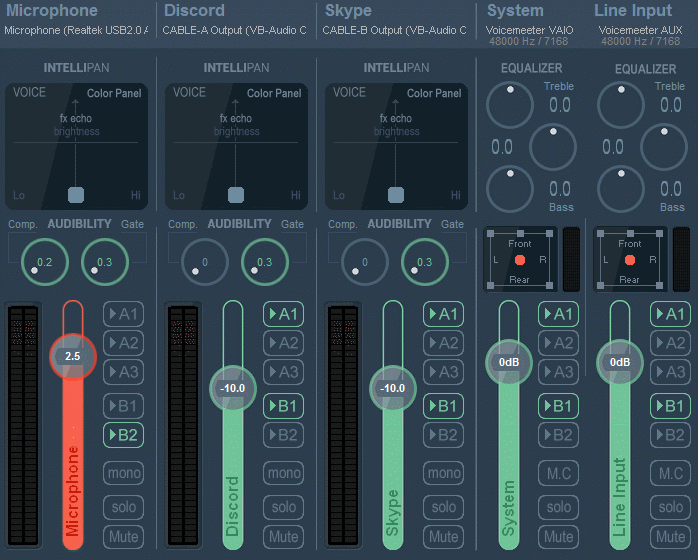
Task: Toggle A2 bus on Skype strip
Action: coord(443,343)
